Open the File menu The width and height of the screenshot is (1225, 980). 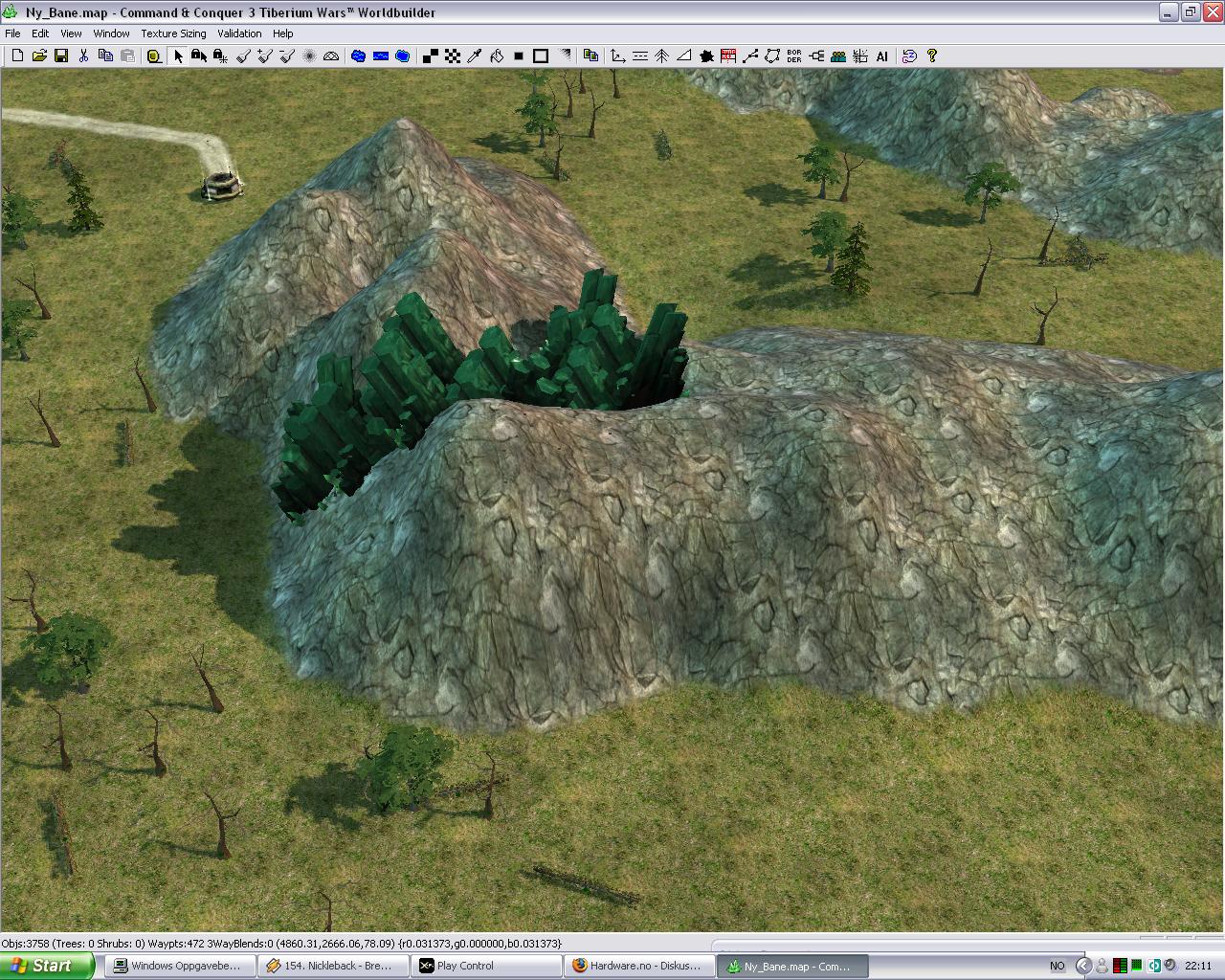[x=12, y=33]
